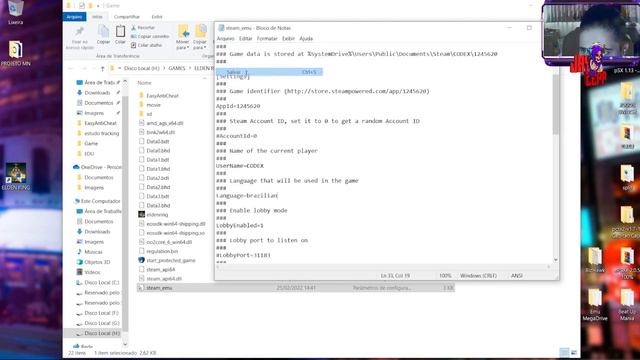Select the eossdk-win64-shipping.dll file
This screenshot has width=640, height=360.
[172, 224]
